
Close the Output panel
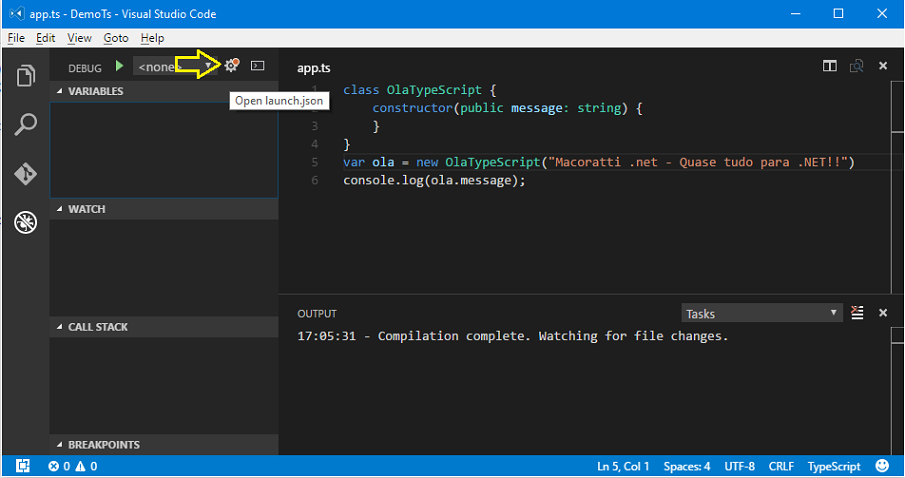coord(882,313)
